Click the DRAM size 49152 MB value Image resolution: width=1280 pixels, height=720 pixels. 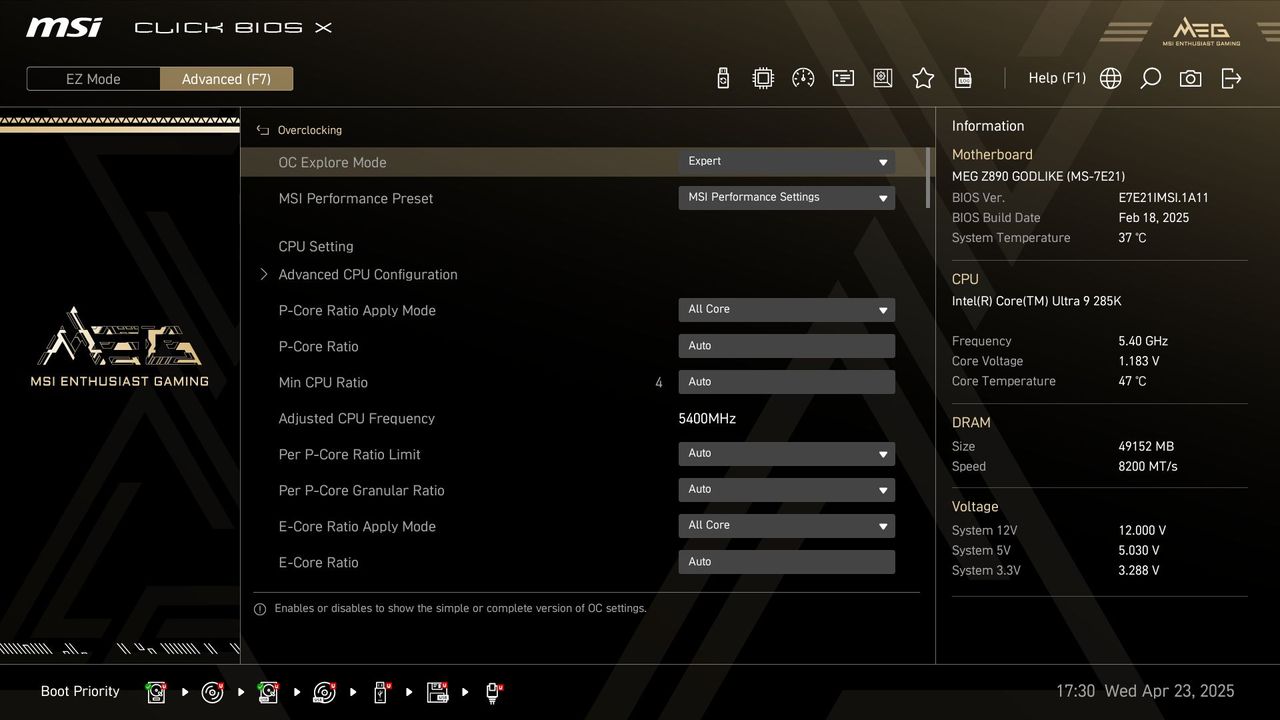click(x=1146, y=446)
